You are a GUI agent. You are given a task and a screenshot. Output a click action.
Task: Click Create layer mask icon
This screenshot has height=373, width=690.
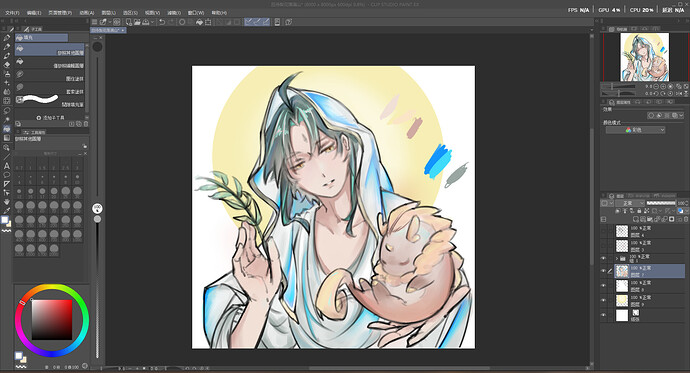tap(672, 219)
